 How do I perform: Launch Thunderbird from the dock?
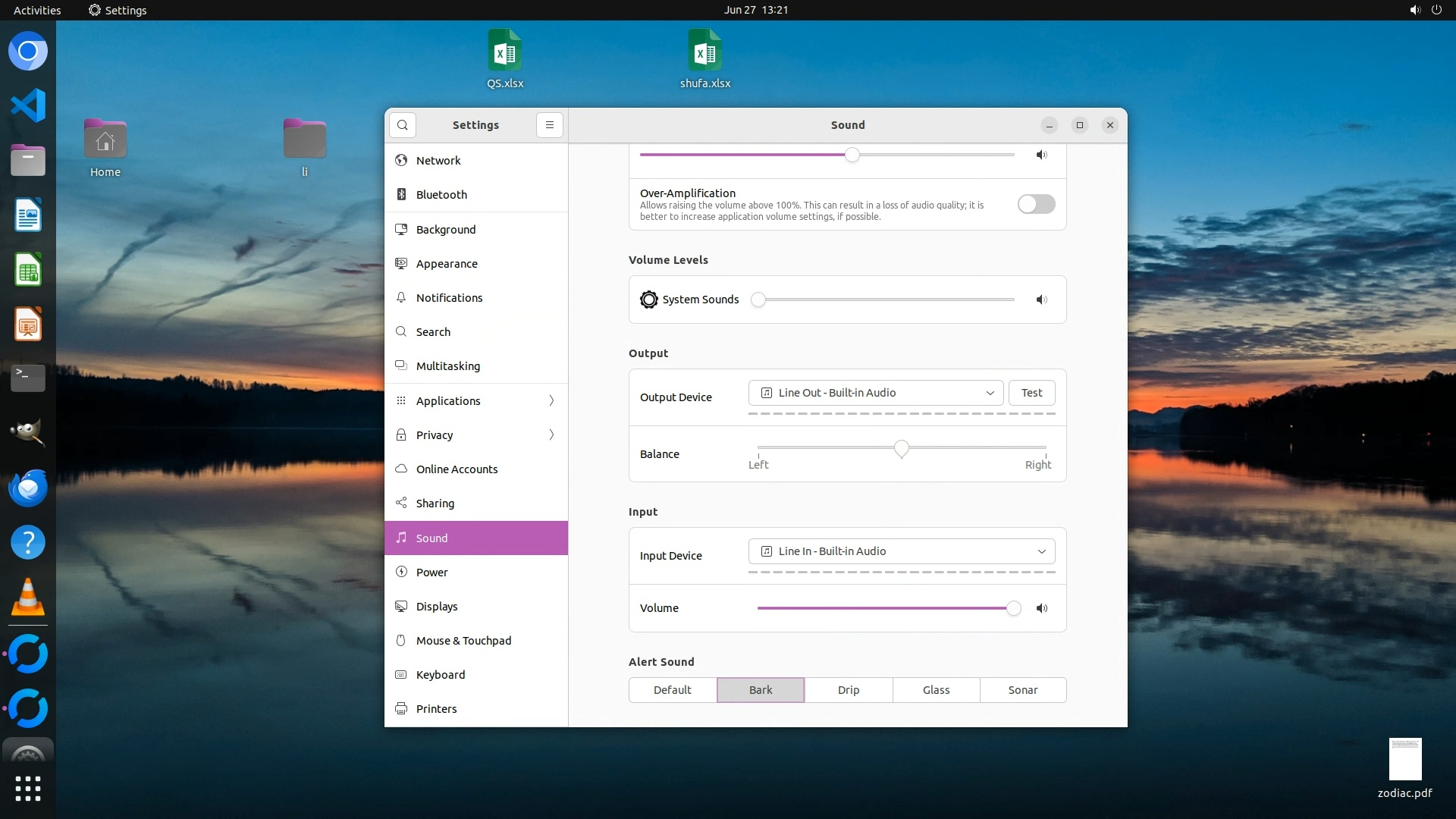[x=28, y=488]
